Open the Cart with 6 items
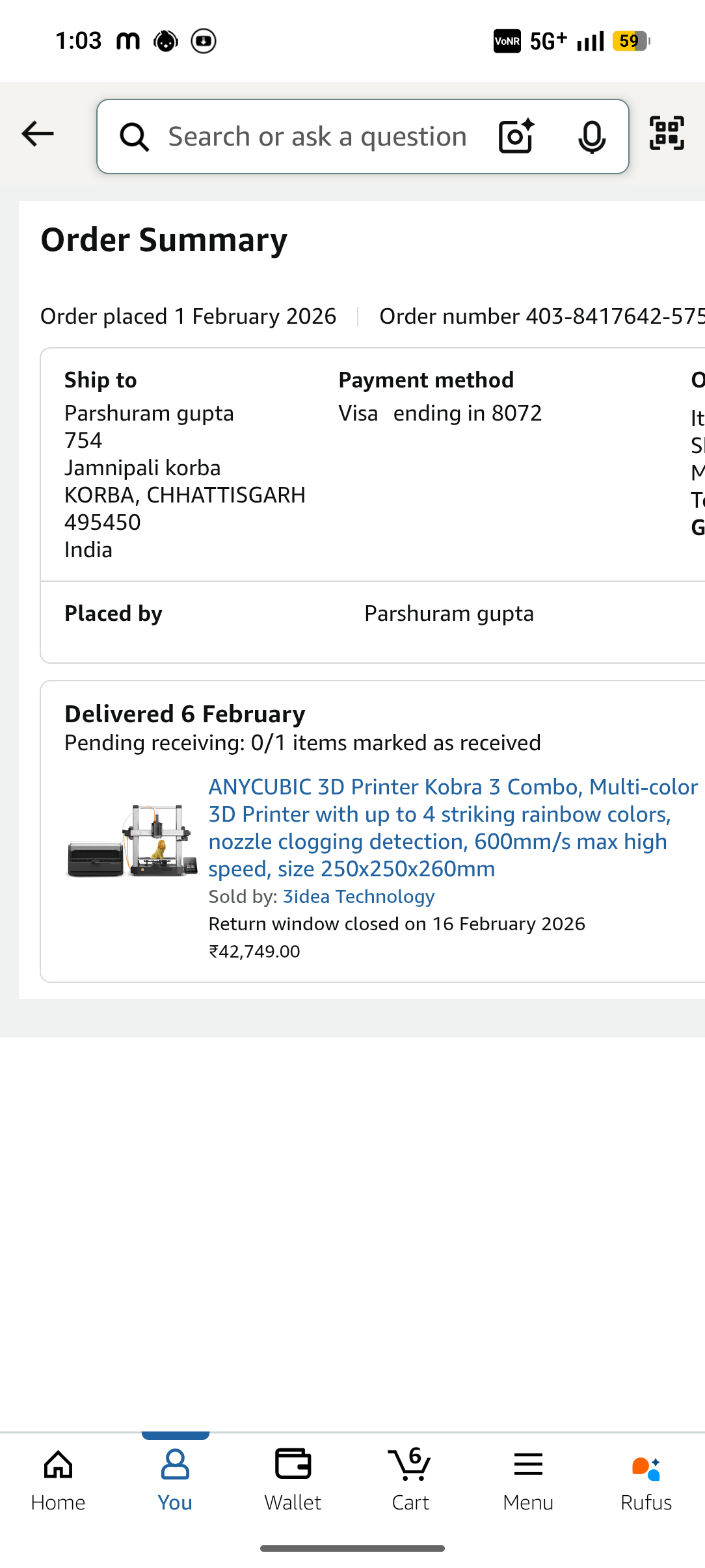705x1568 pixels. point(410,1480)
